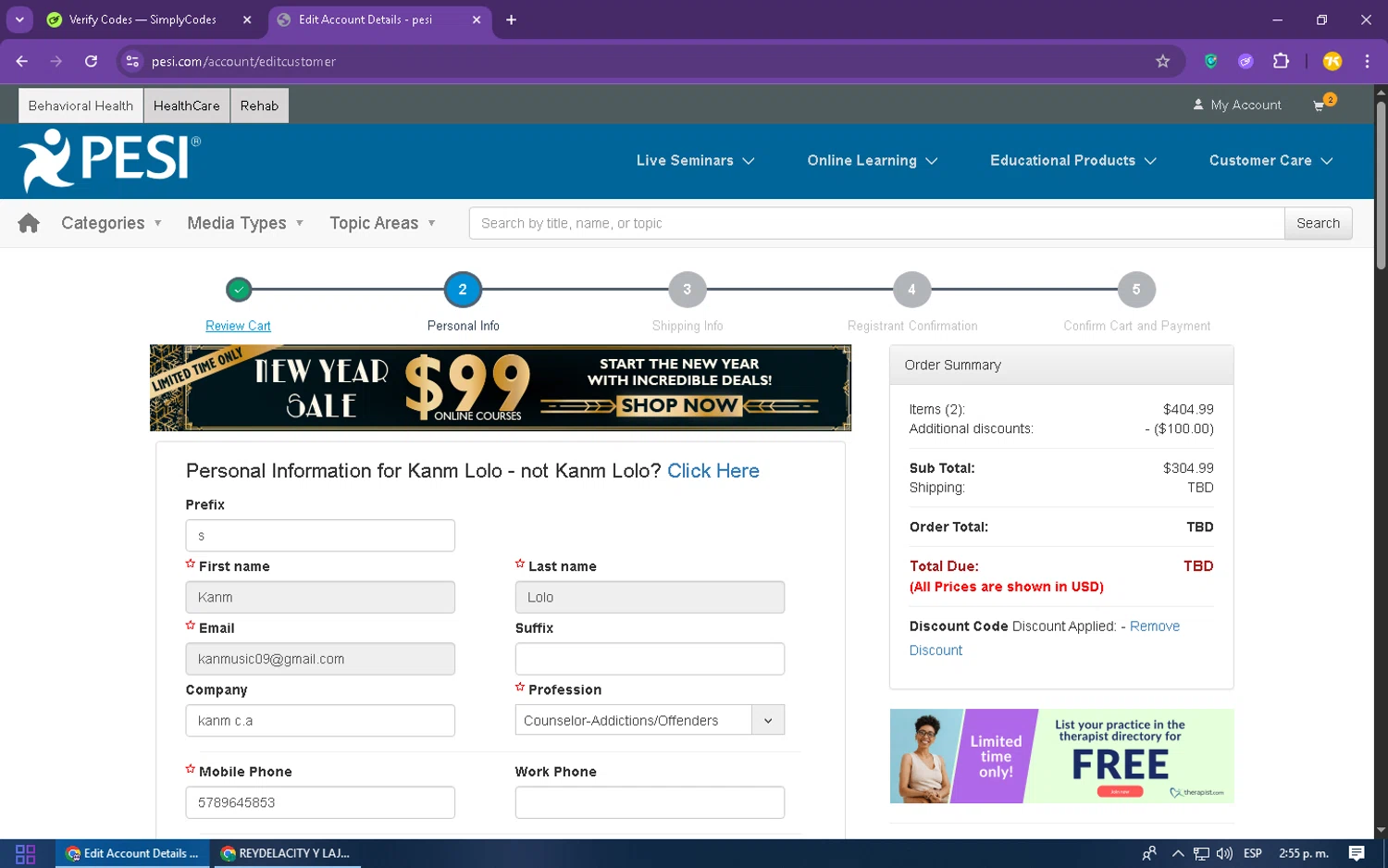Open the Windows Start button
The width and height of the screenshot is (1388, 868).
click(26, 853)
